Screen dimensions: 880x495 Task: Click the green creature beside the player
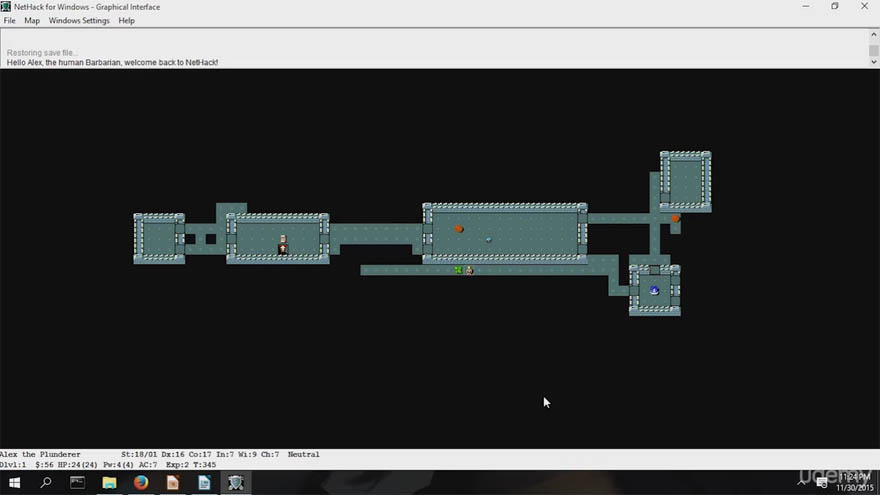click(x=459, y=271)
